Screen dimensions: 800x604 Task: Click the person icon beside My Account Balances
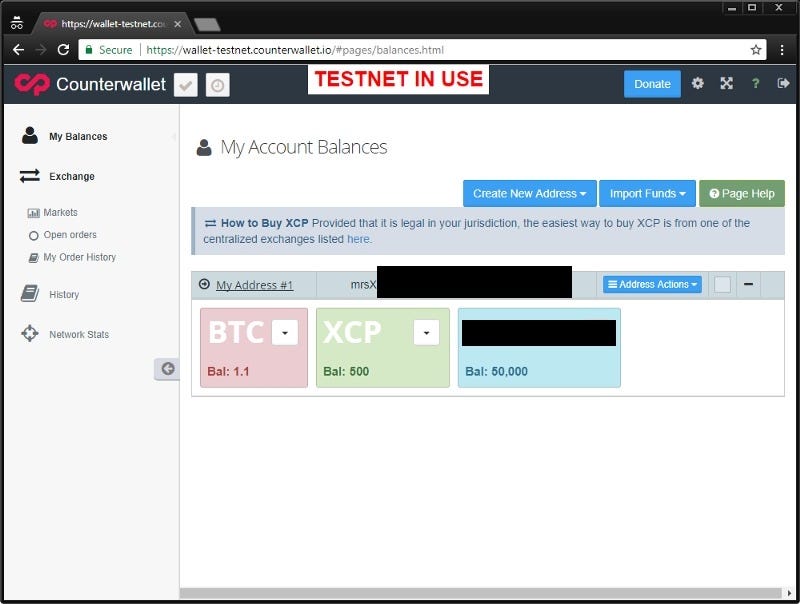coord(204,147)
